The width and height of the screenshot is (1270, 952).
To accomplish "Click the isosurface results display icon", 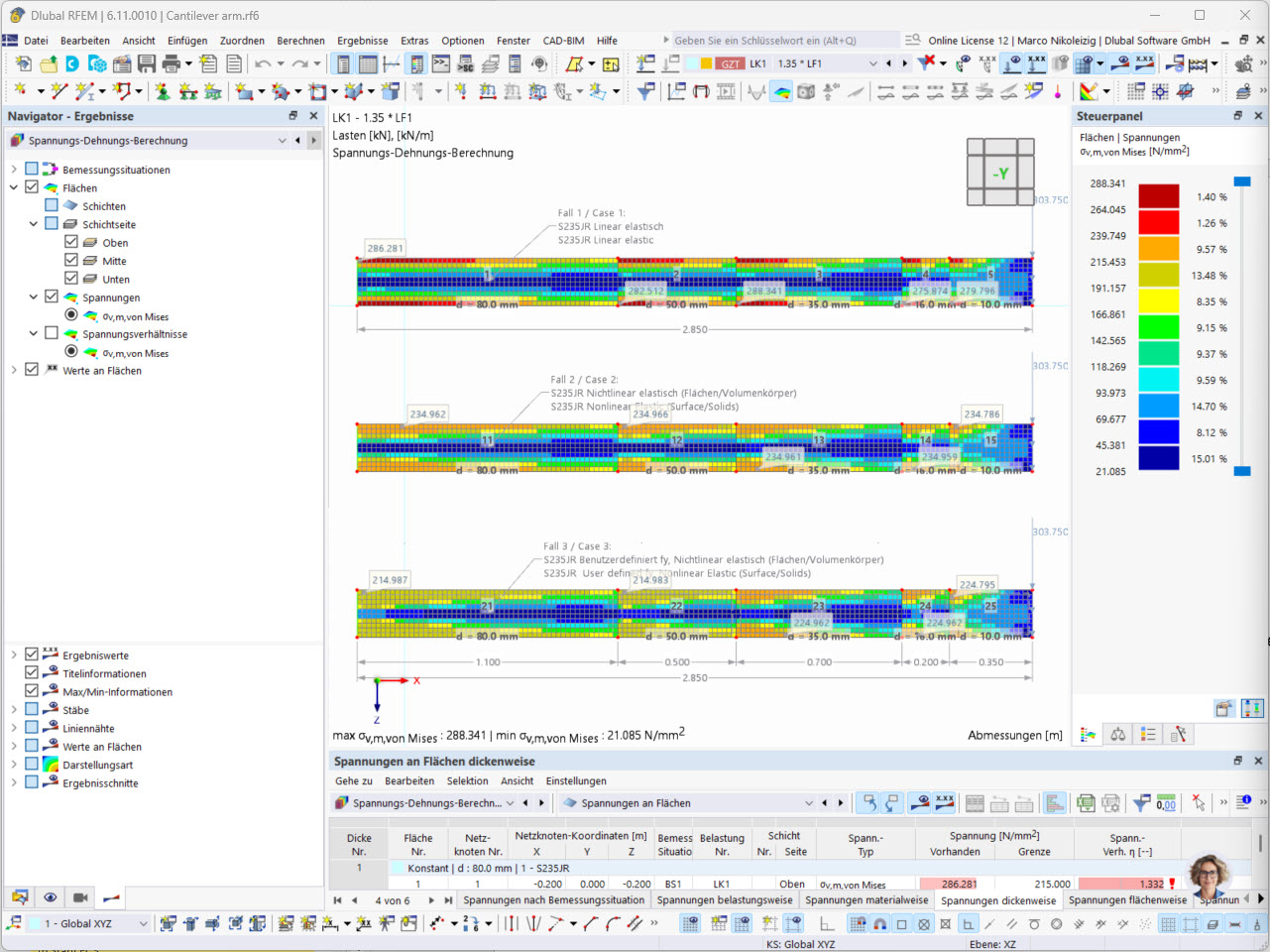I will (x=782, y=91).
